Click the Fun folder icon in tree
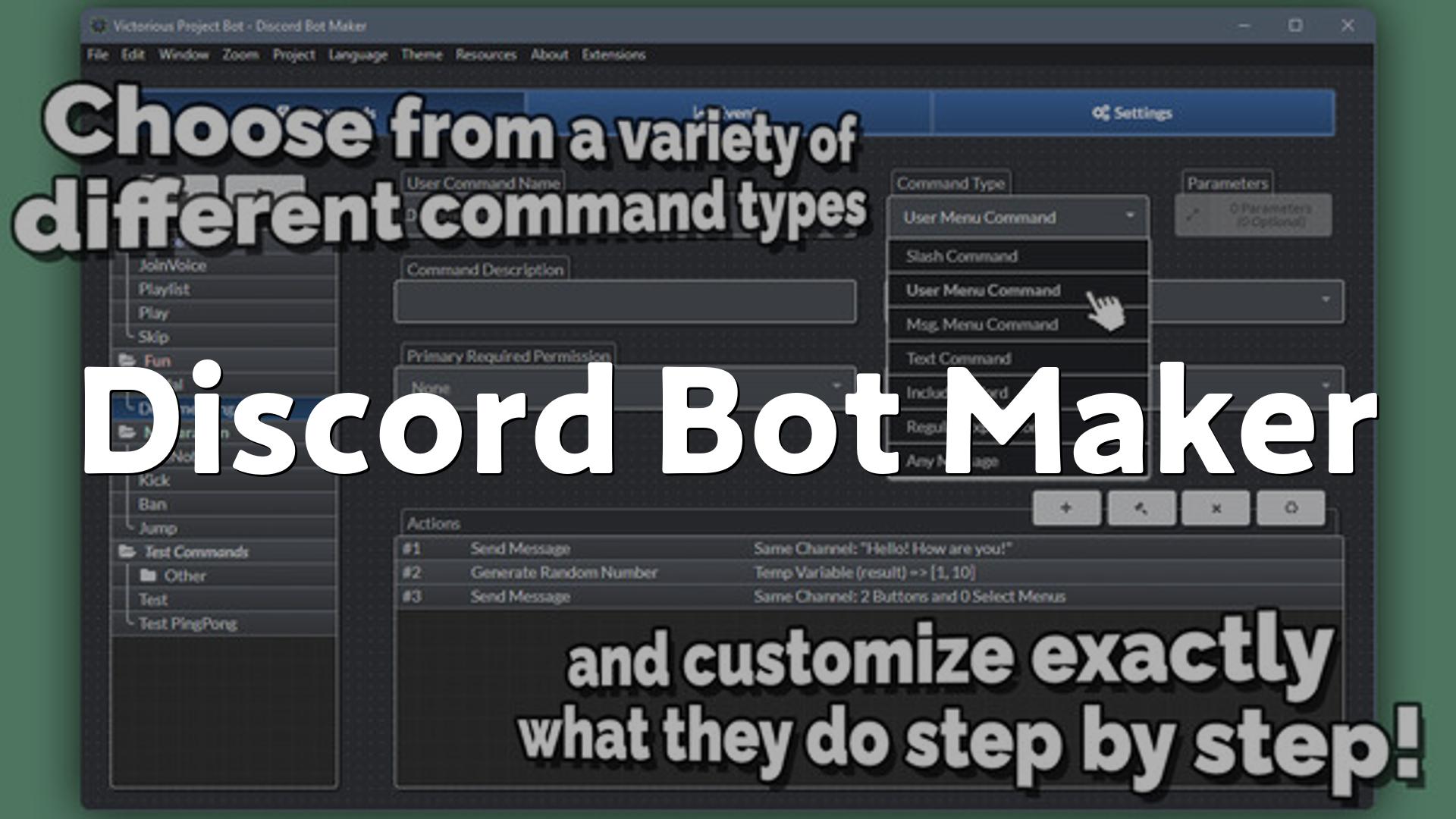Image resolution: width=1456 pixels, height=819 pixels. point(127,360)
